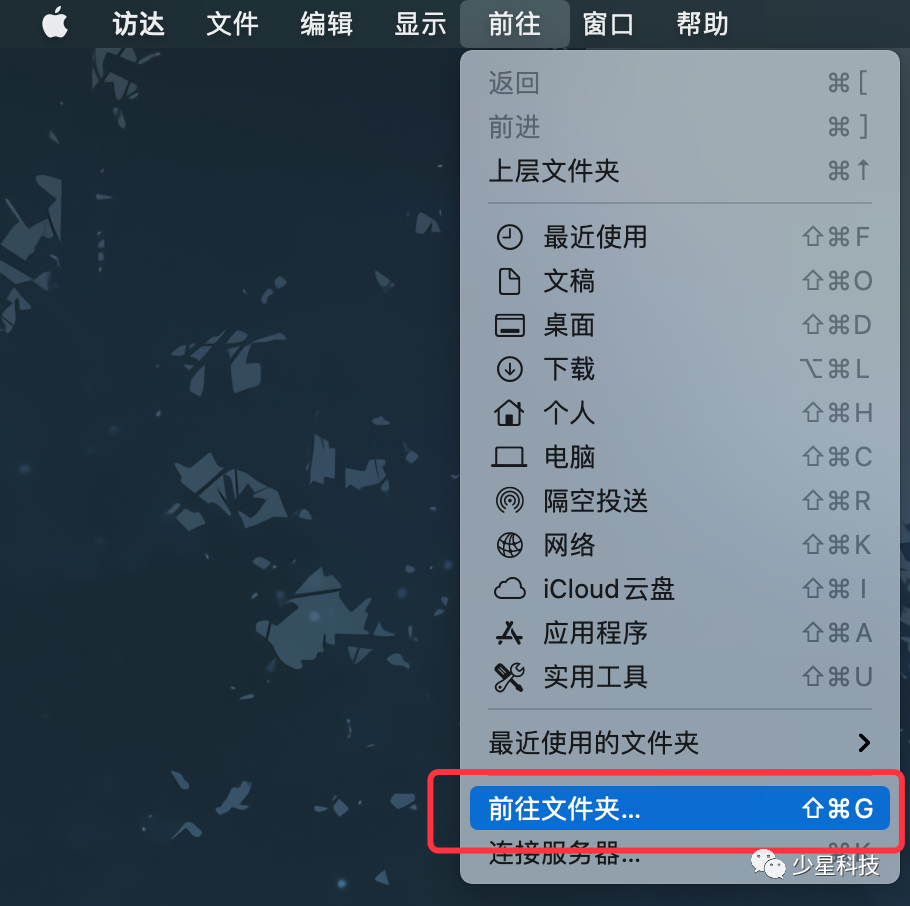Click the 实用工具 tools icon

click(509, 677)
